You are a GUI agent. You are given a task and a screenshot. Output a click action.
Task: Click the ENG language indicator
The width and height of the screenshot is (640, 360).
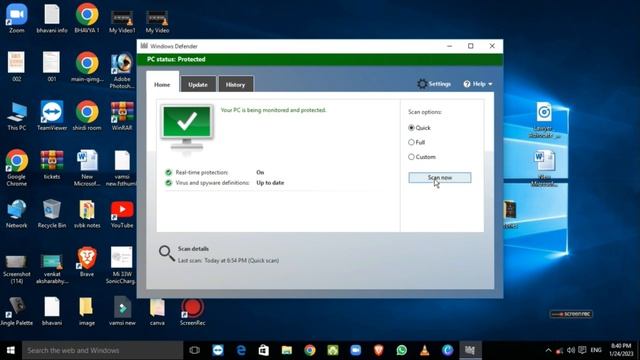pyautogui.click(x=596, y=350)
